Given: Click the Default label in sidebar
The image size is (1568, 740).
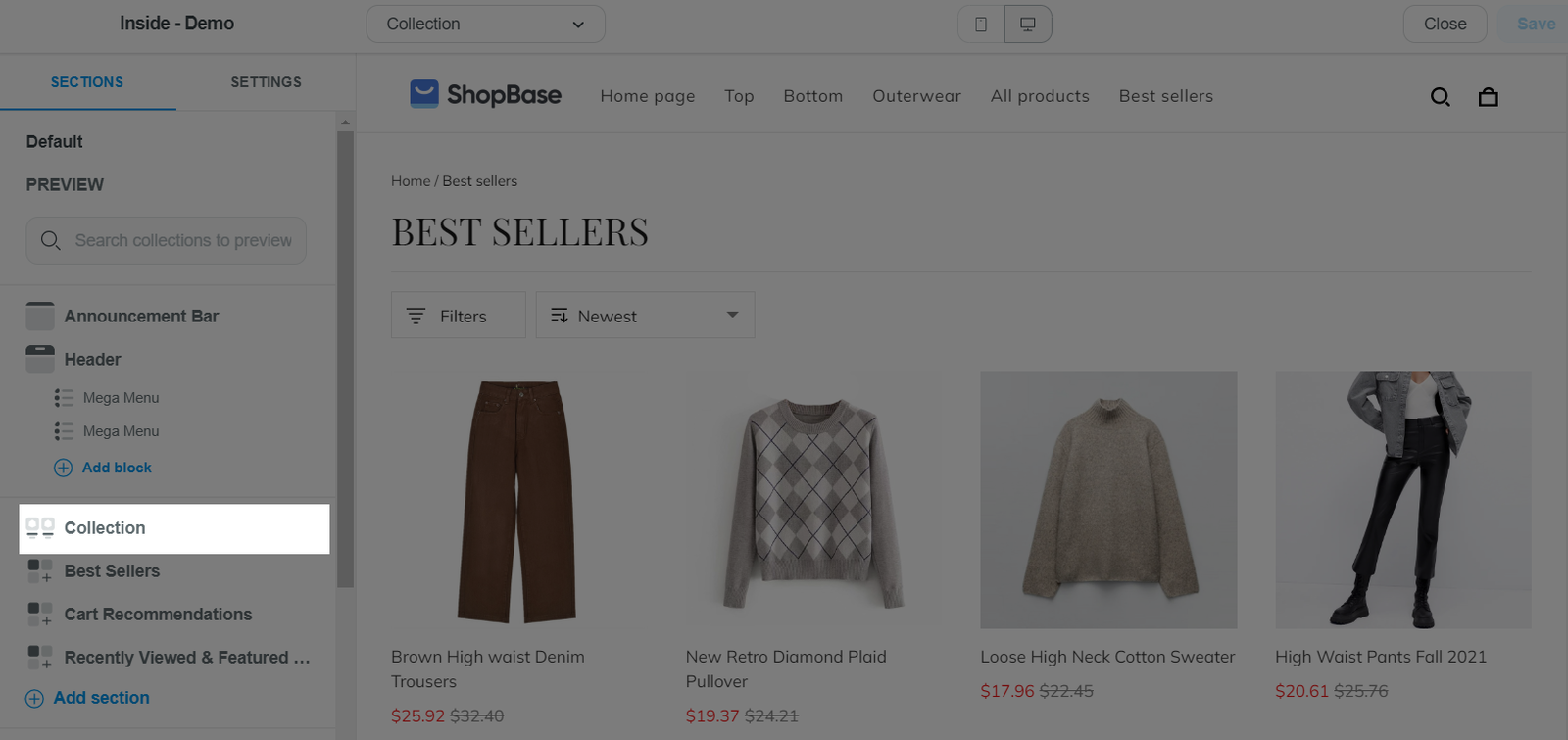Looking at the screenshot, I should click(55, 142).
